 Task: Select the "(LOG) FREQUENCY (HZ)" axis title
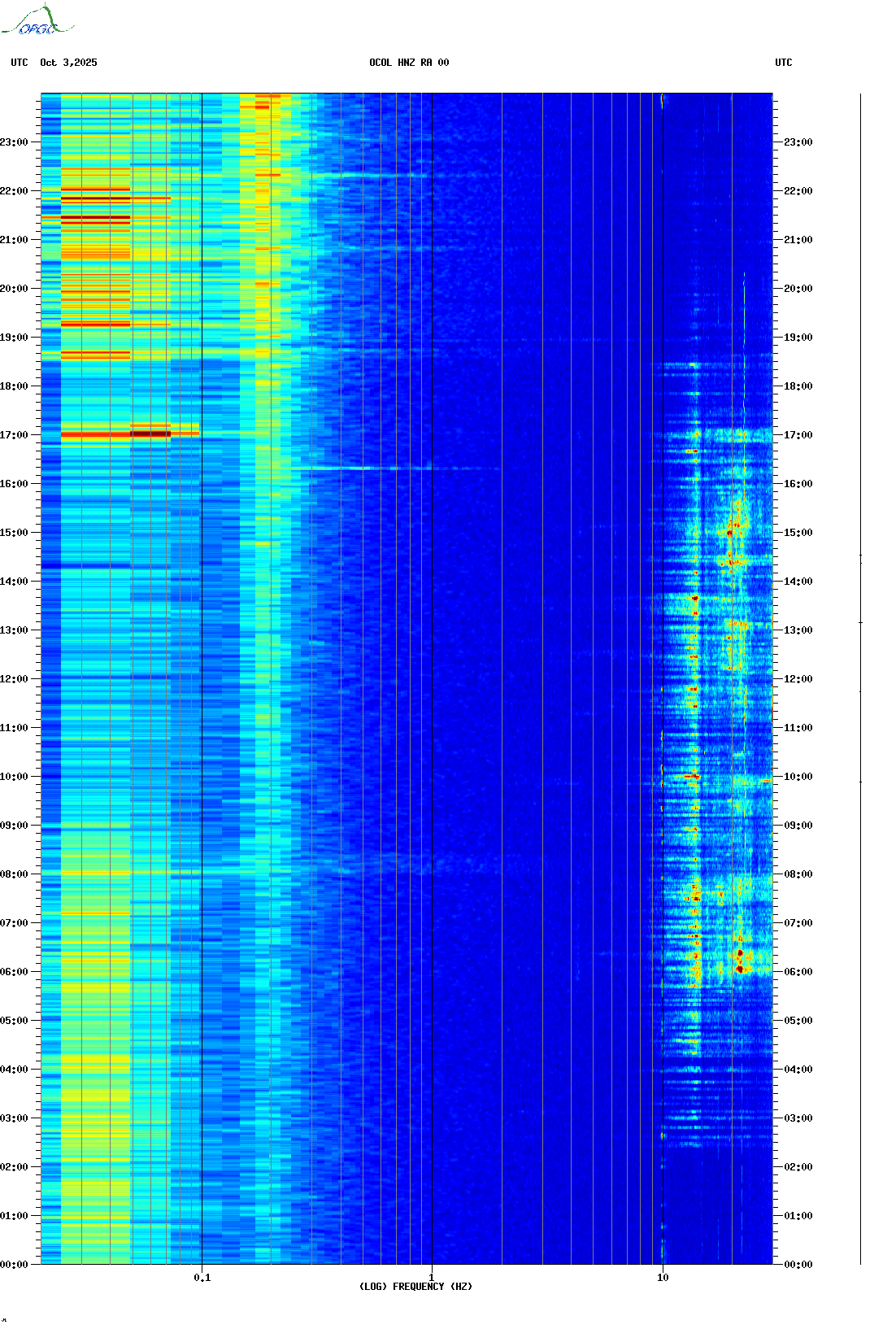(415, 1287)
